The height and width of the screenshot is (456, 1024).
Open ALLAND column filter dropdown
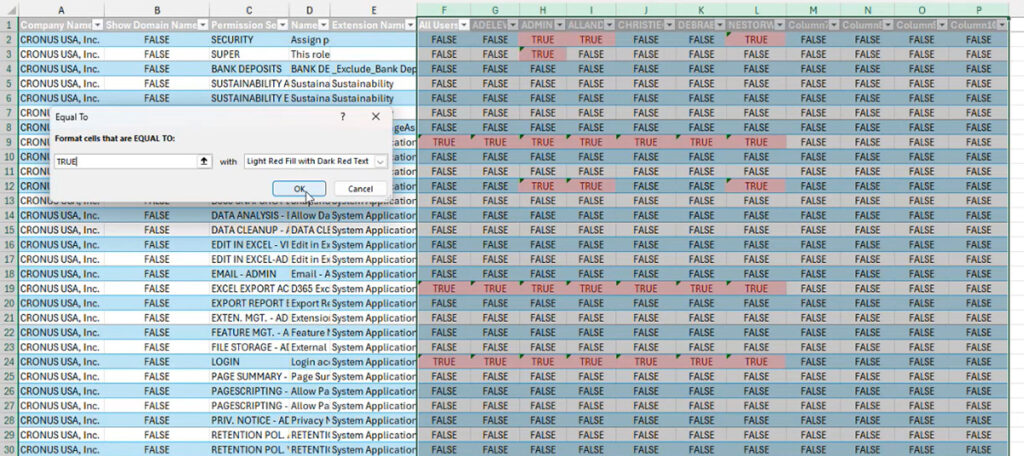tap(609, 25)
